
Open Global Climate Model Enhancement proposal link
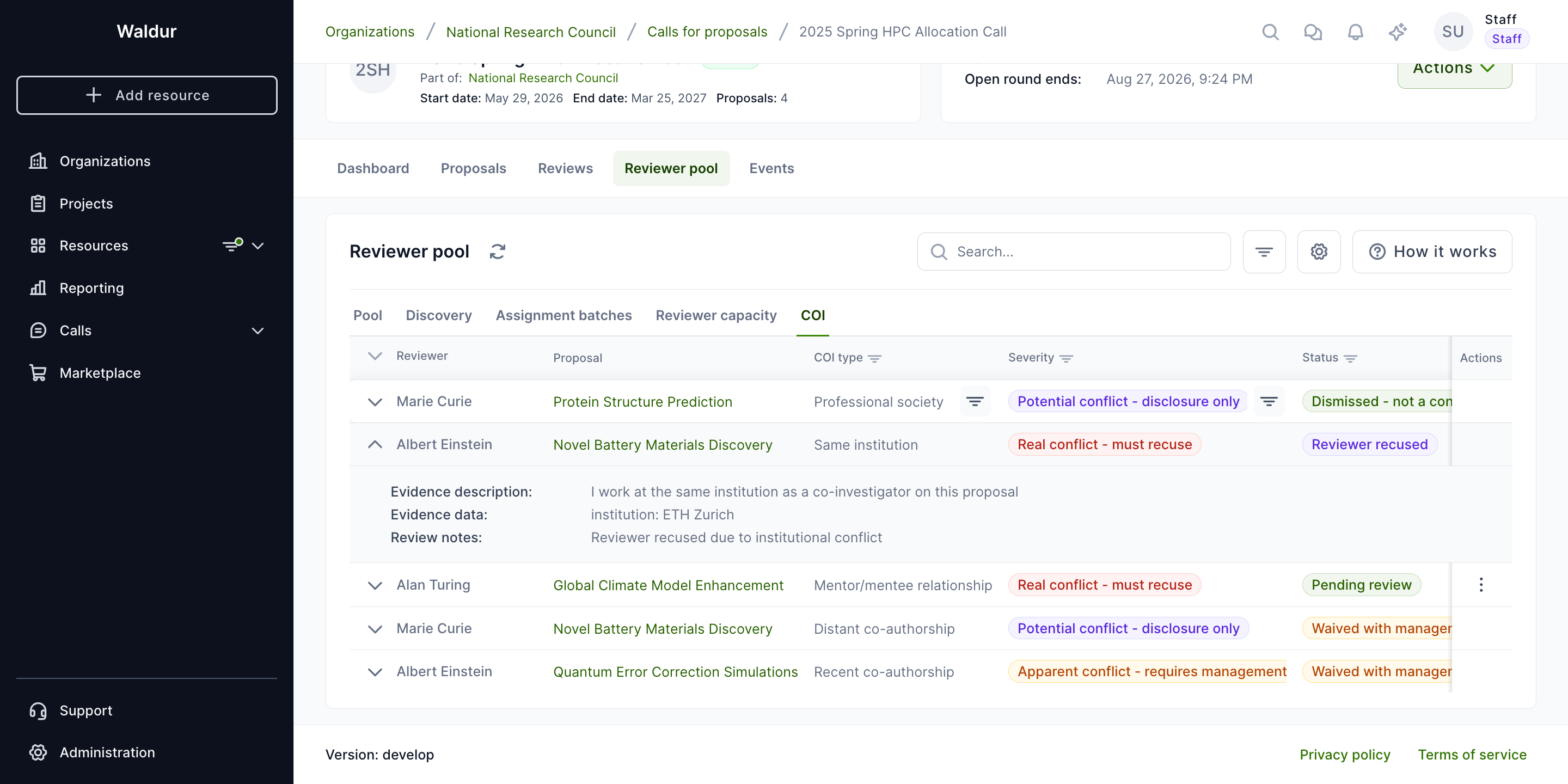pyautogui.click(x=667, y=586)
